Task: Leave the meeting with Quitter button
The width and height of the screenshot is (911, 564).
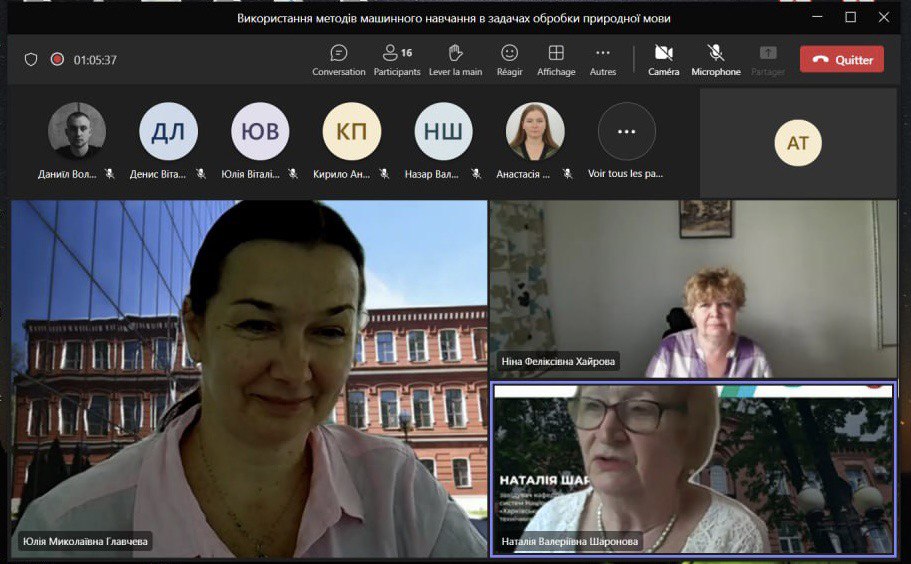Action: pyautogui.click(x=841, y=59)
